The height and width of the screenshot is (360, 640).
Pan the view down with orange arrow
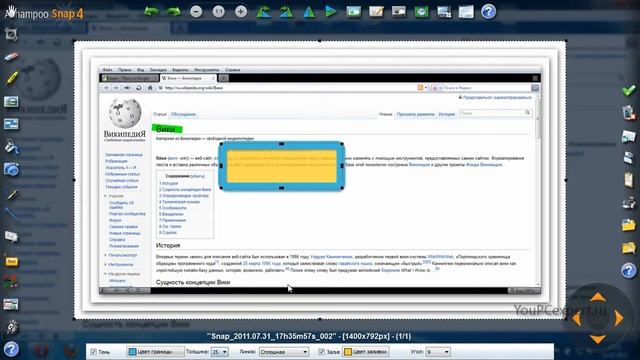tap(598, 339)
